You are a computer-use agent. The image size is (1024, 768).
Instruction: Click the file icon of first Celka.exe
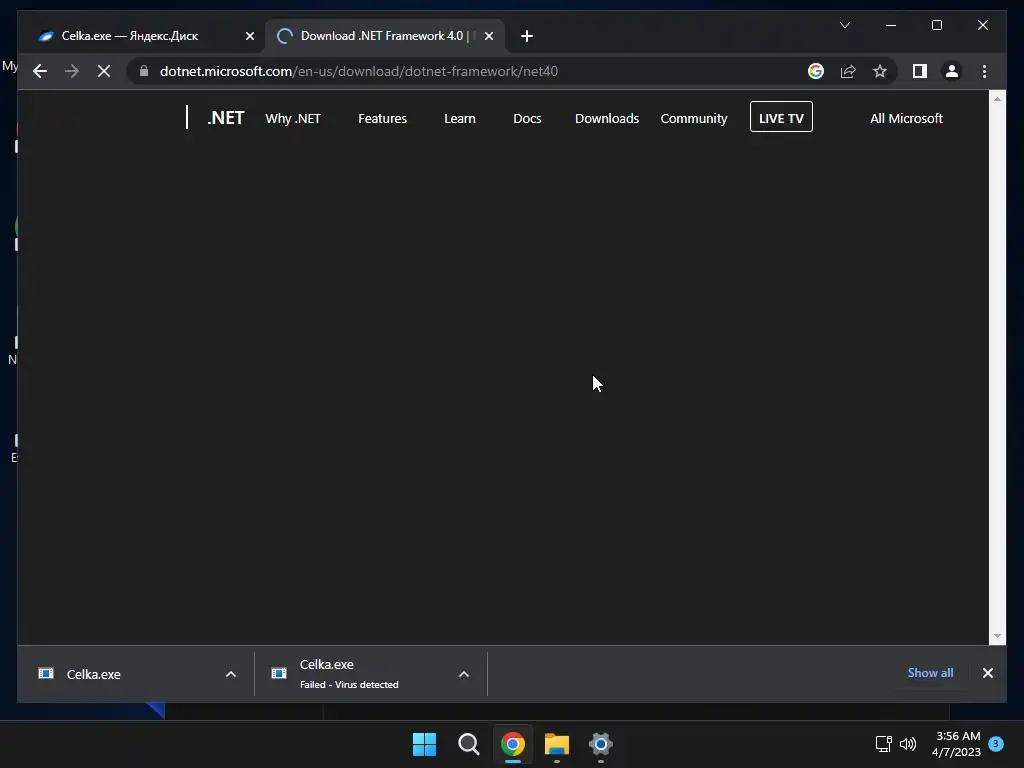46,673
